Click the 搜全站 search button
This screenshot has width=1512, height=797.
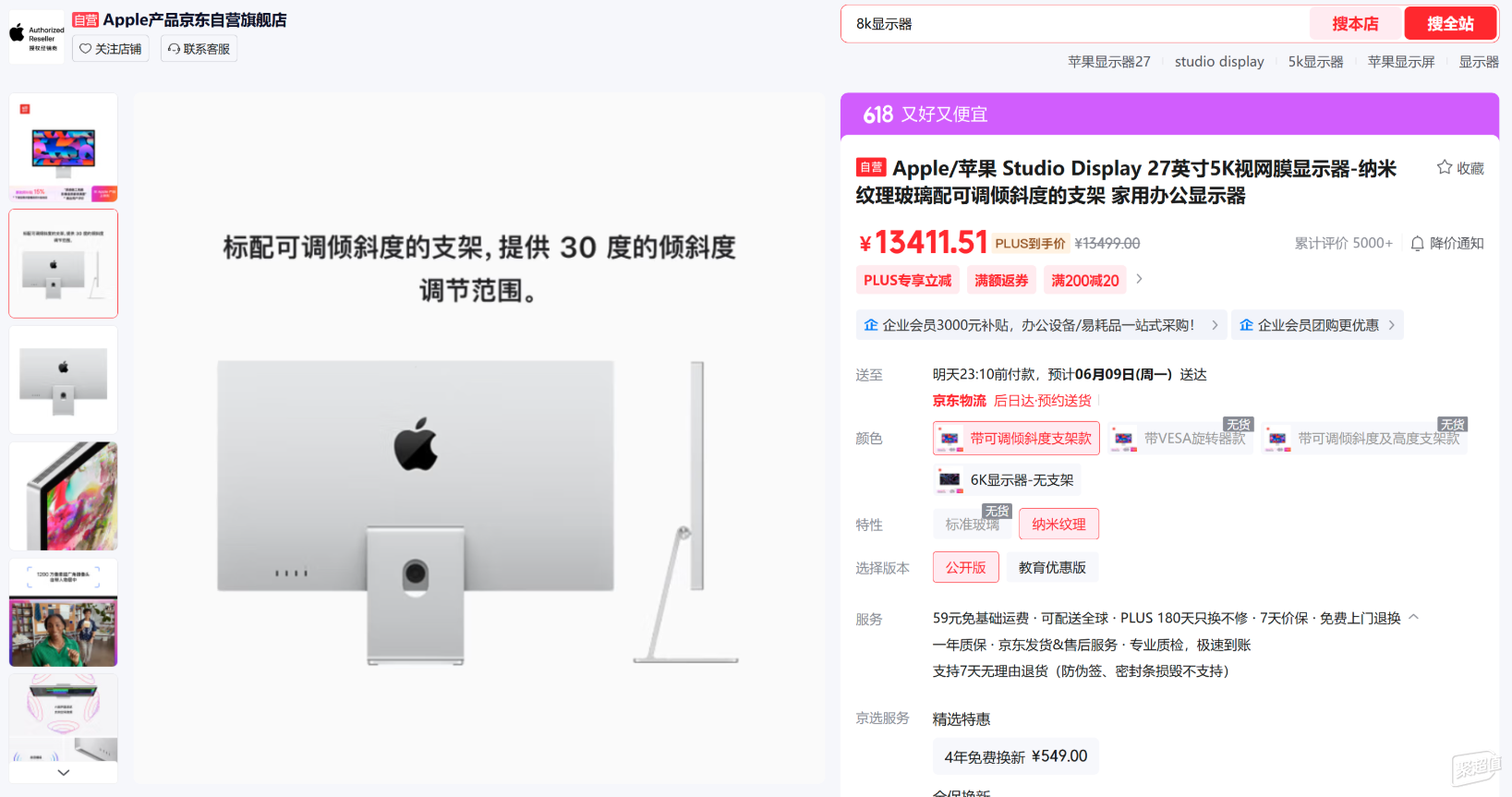tap(1450, 24)
